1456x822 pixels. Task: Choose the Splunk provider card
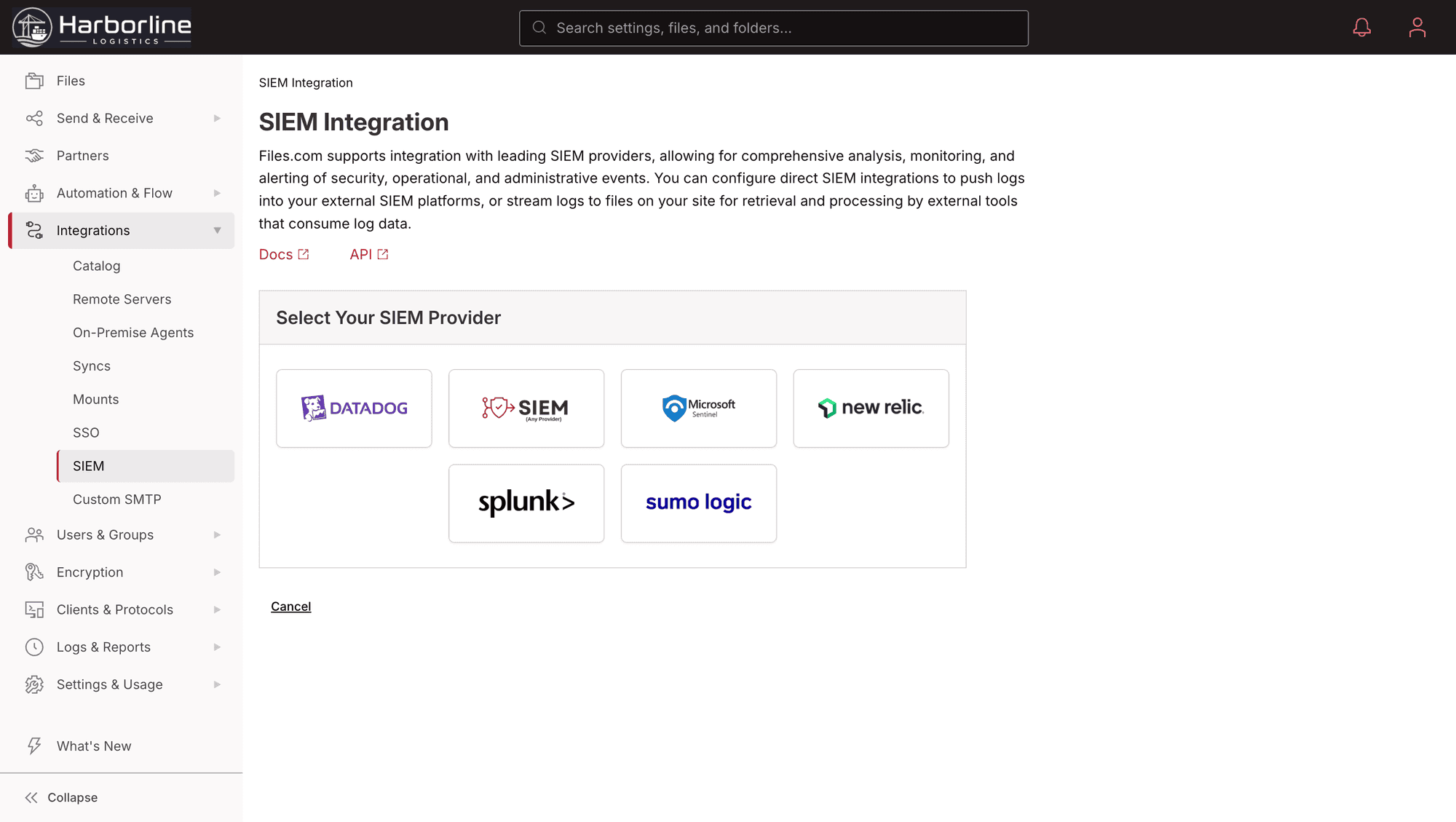526,504
